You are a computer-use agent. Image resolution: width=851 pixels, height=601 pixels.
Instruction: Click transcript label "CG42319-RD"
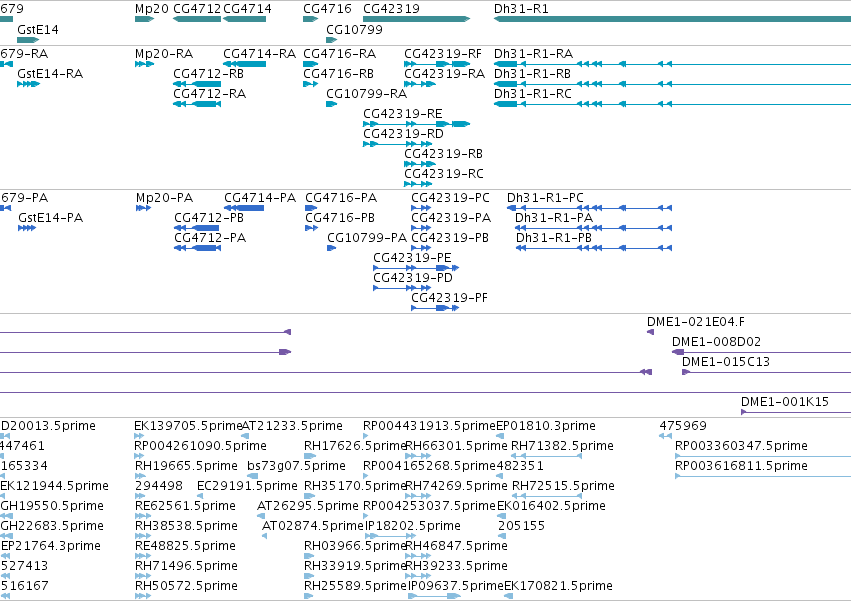point(403,134)
